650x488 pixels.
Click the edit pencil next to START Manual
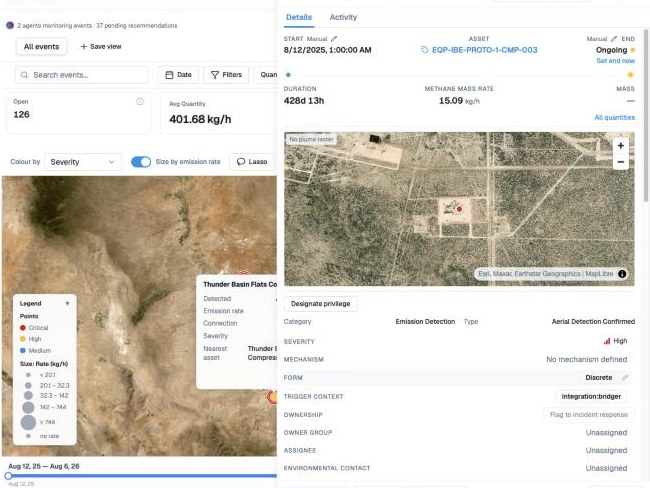point(334,39)
